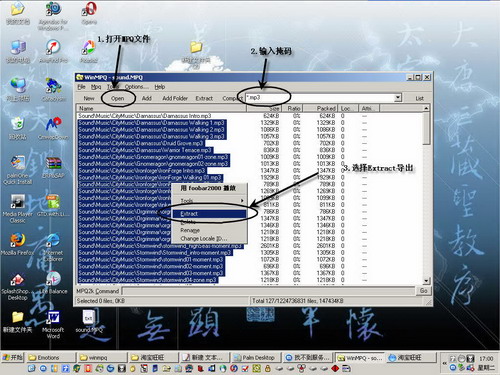Click the MPQ2k Command input field

click(x=268, y=291)
